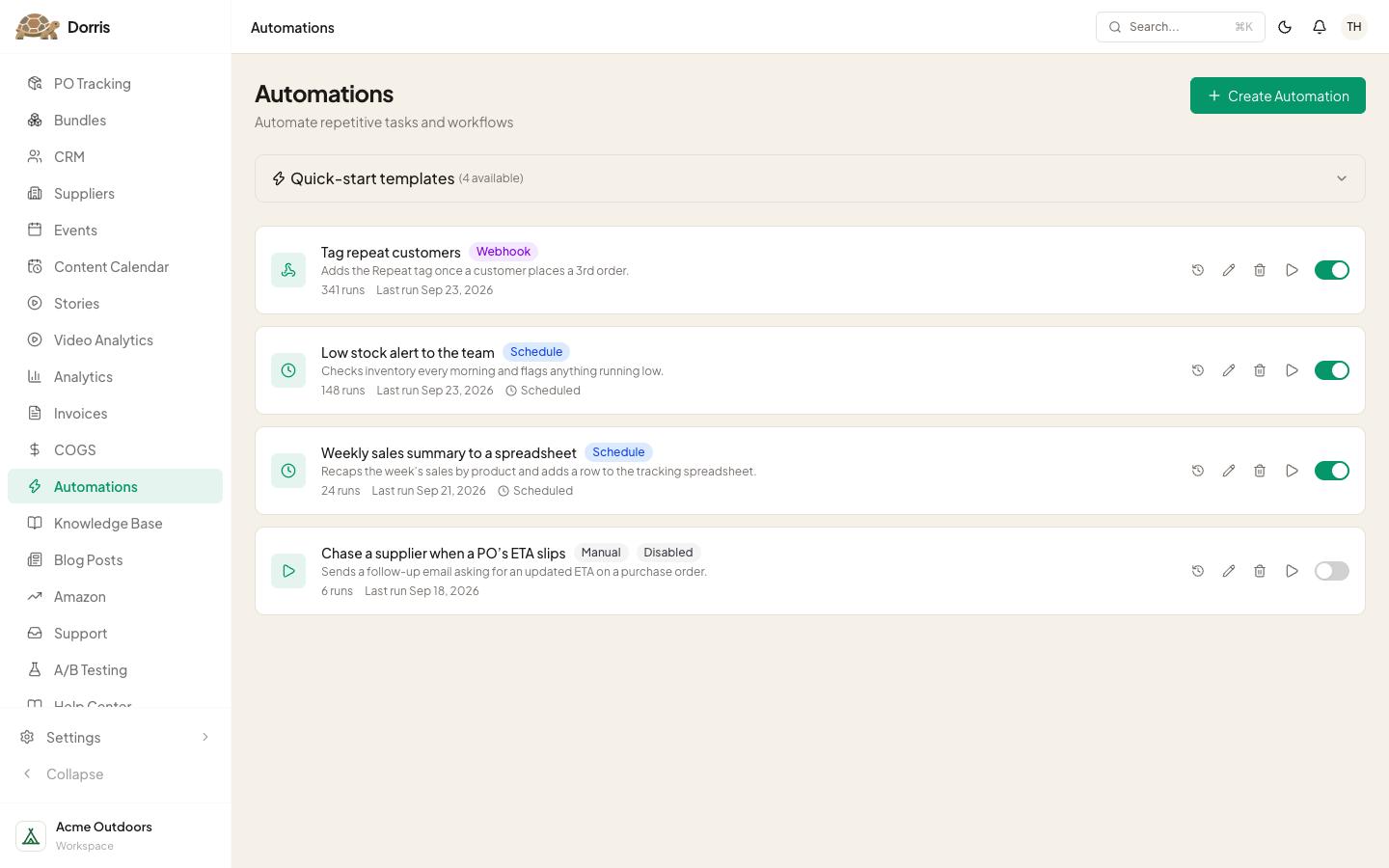This screenshot has height=868, width=1389.
Task: Disable the Tag repeat customers toggle
Action: pyautogui.click(x=1332, y=270)
